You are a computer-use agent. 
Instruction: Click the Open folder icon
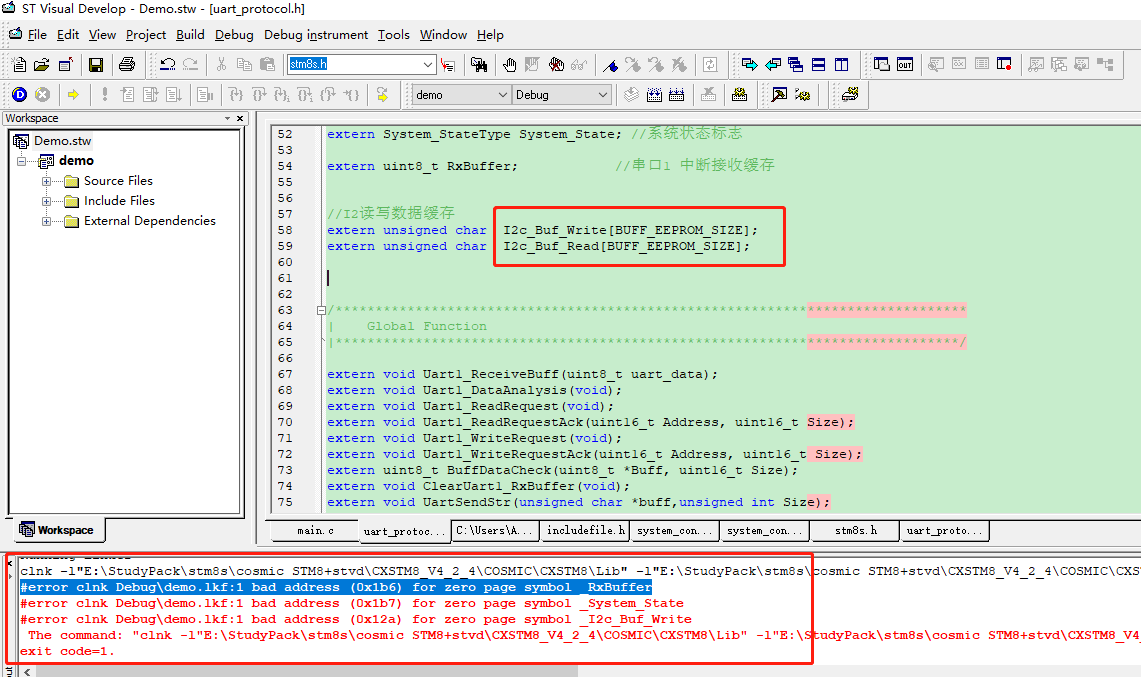pyautogui.click(x=42, y=65)
